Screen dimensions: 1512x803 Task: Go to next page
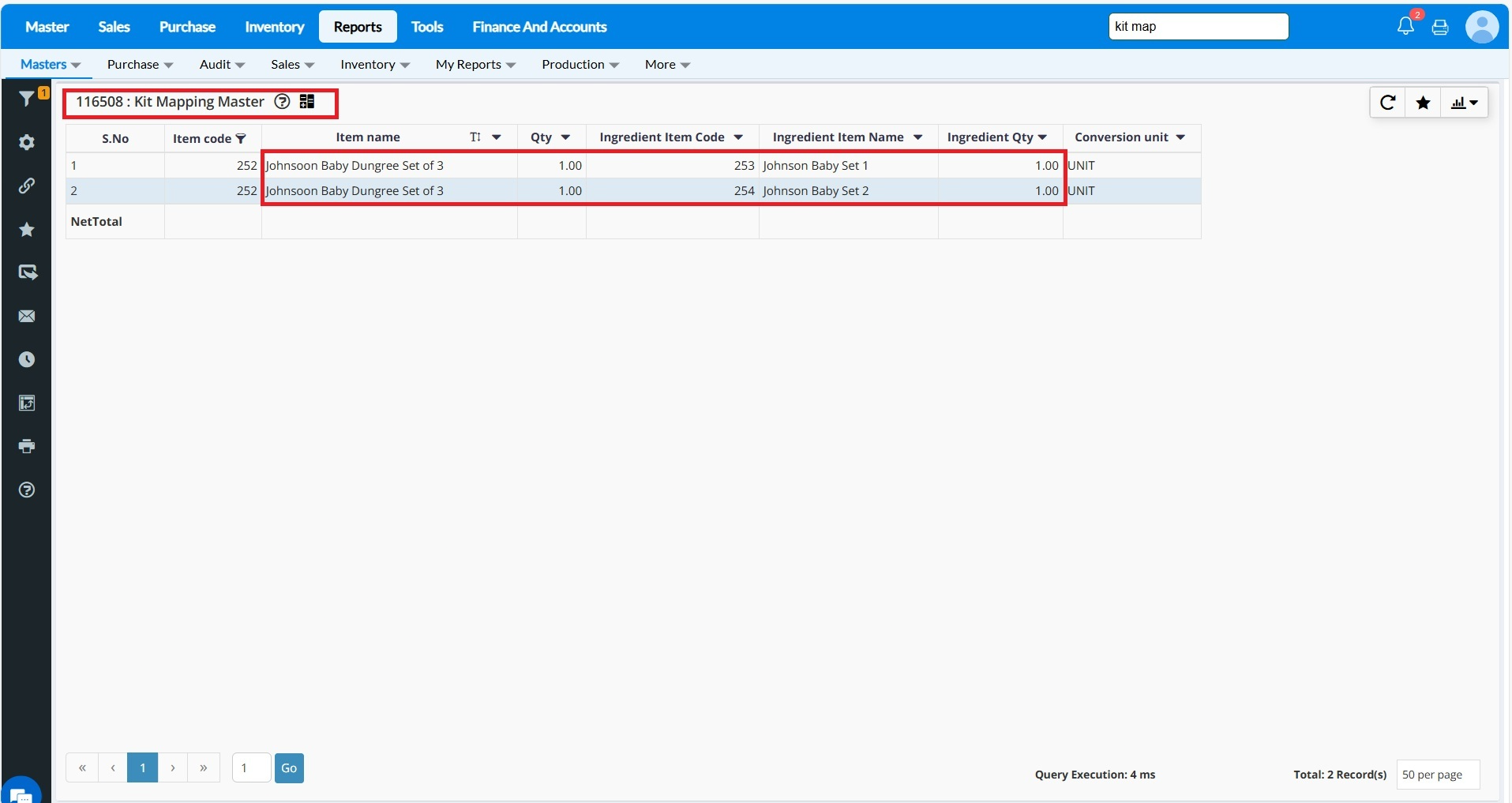173,768
